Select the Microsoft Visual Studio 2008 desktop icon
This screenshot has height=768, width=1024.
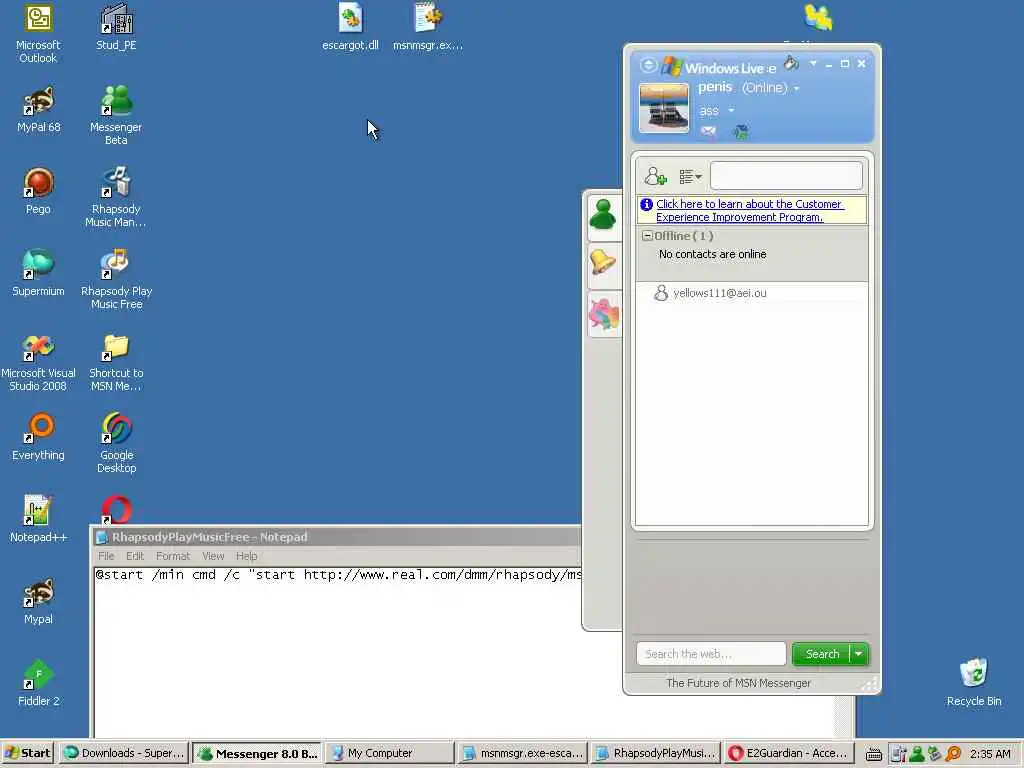(39, 362)
